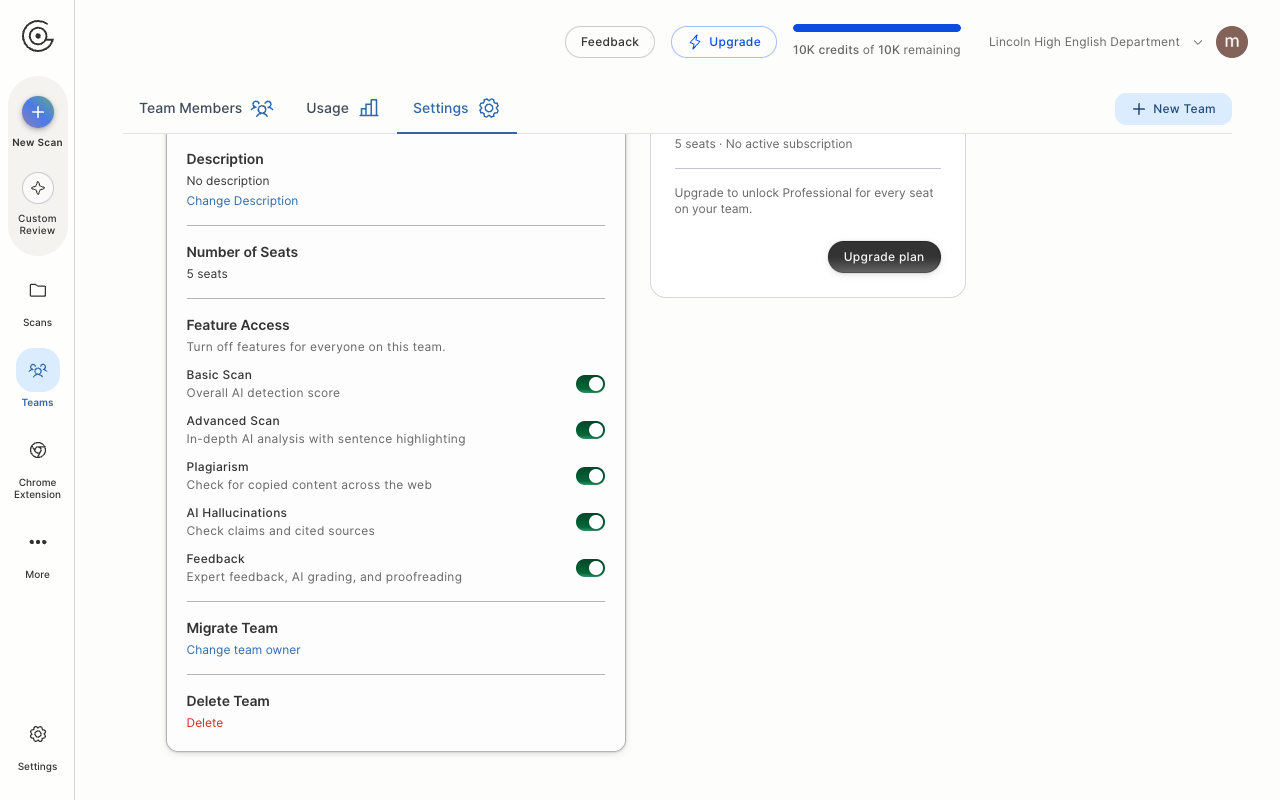The width and height of the screenshot is (1280, 800).
Task: Click the '10K credits of 10K remaining' text
Action: coord(877,50)
